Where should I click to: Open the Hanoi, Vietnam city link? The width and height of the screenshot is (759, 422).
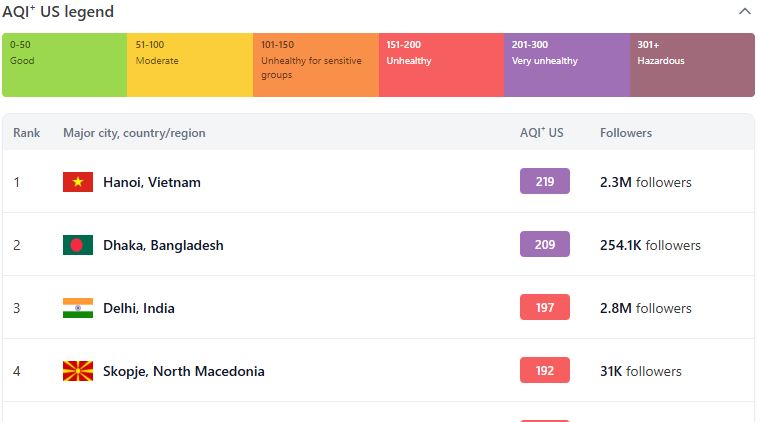152,182
